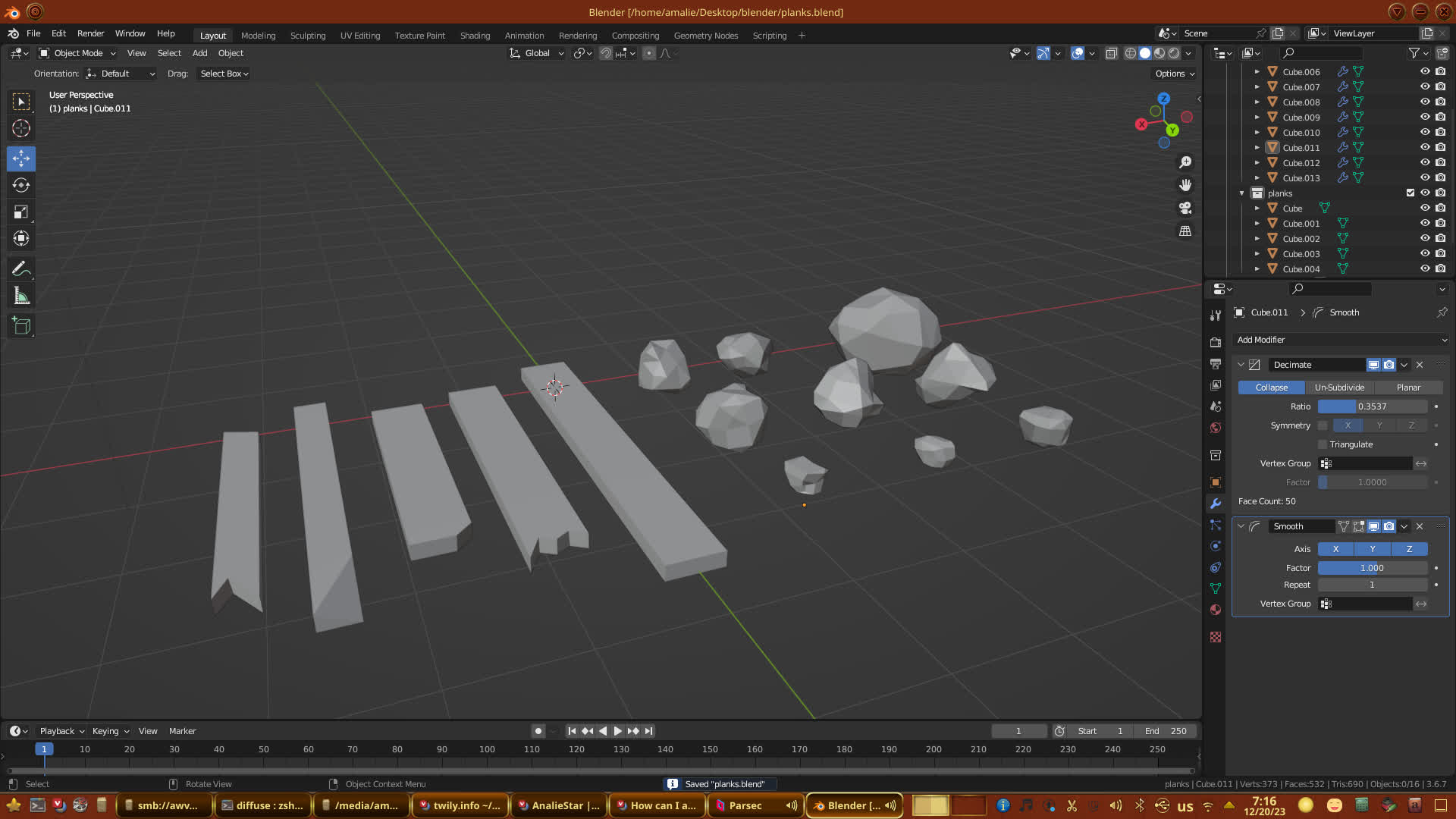Switch to the Sculpting workspace tab
The width and height of the screenshot is (1456, 819).
[307, 36]
